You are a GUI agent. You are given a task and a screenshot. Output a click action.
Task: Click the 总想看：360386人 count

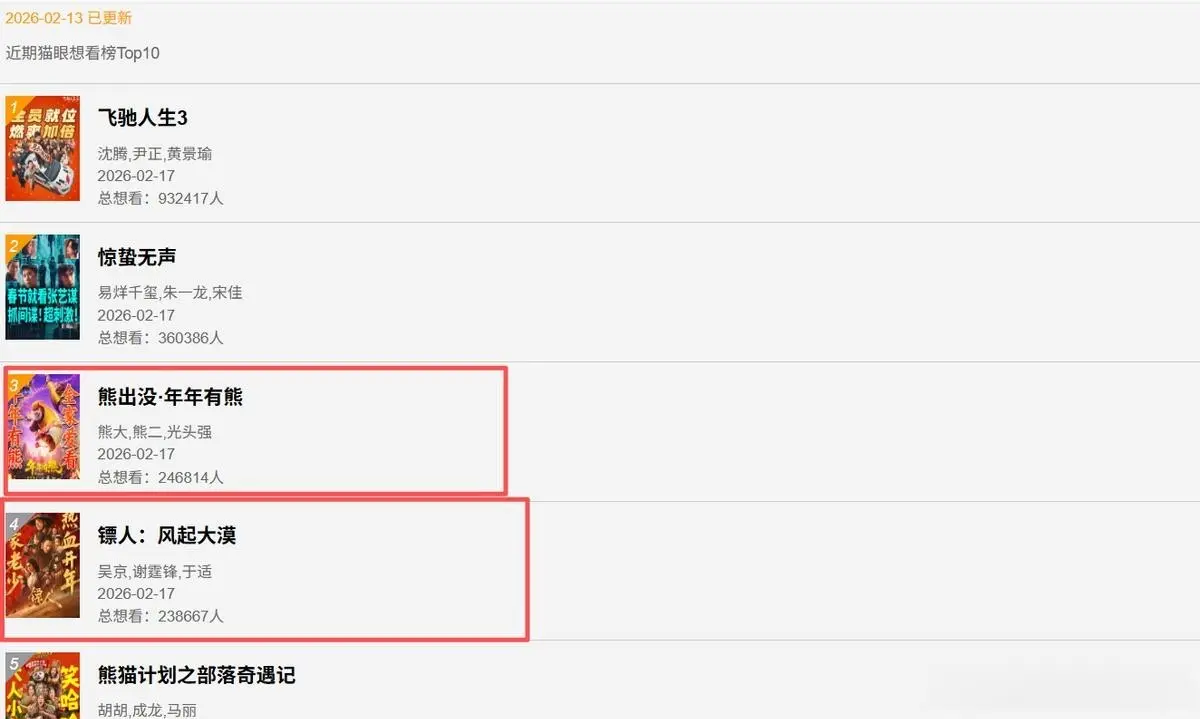coord(161,338)
